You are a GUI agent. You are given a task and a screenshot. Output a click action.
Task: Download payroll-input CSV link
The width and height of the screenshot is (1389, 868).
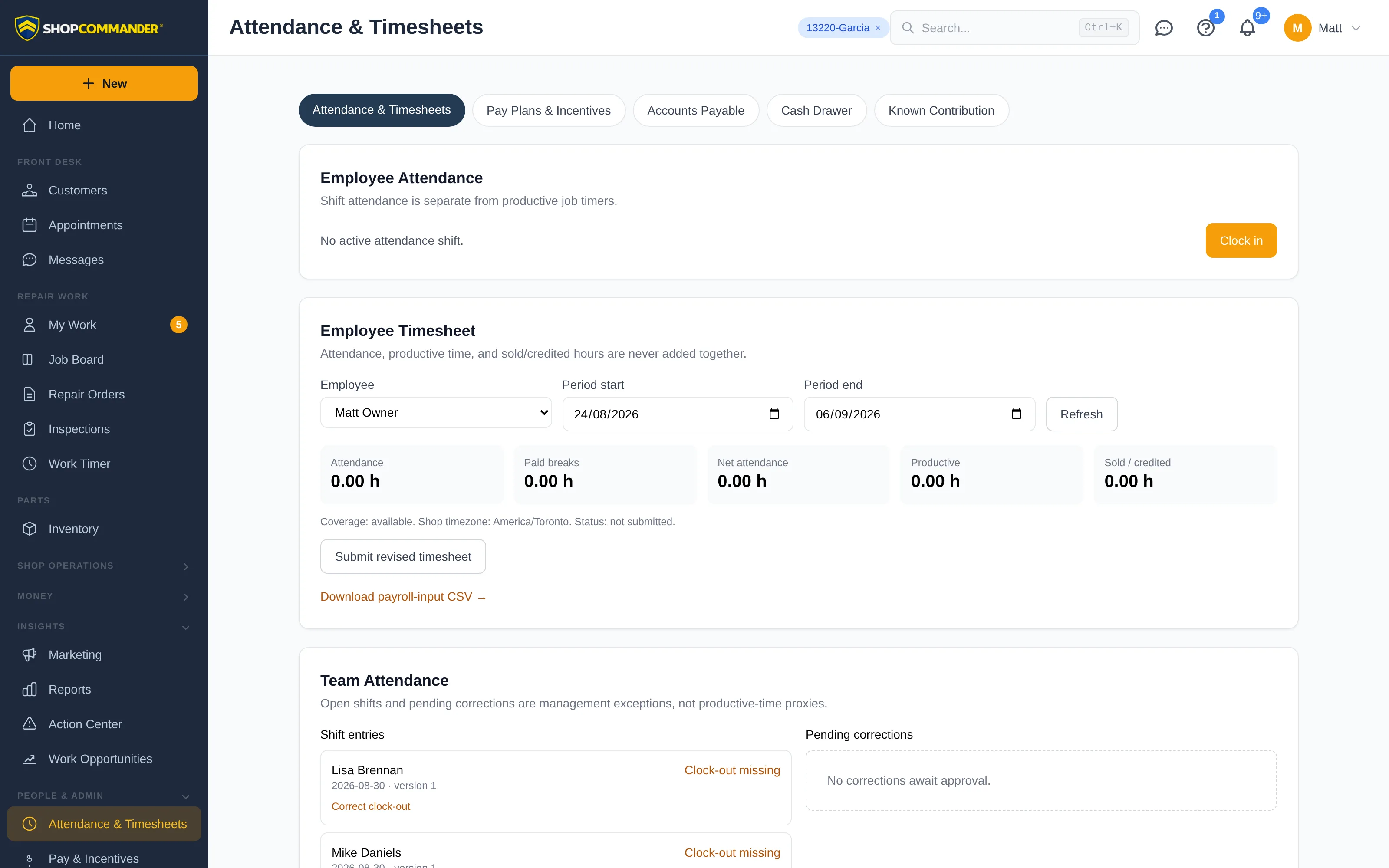tap(404, 597)
